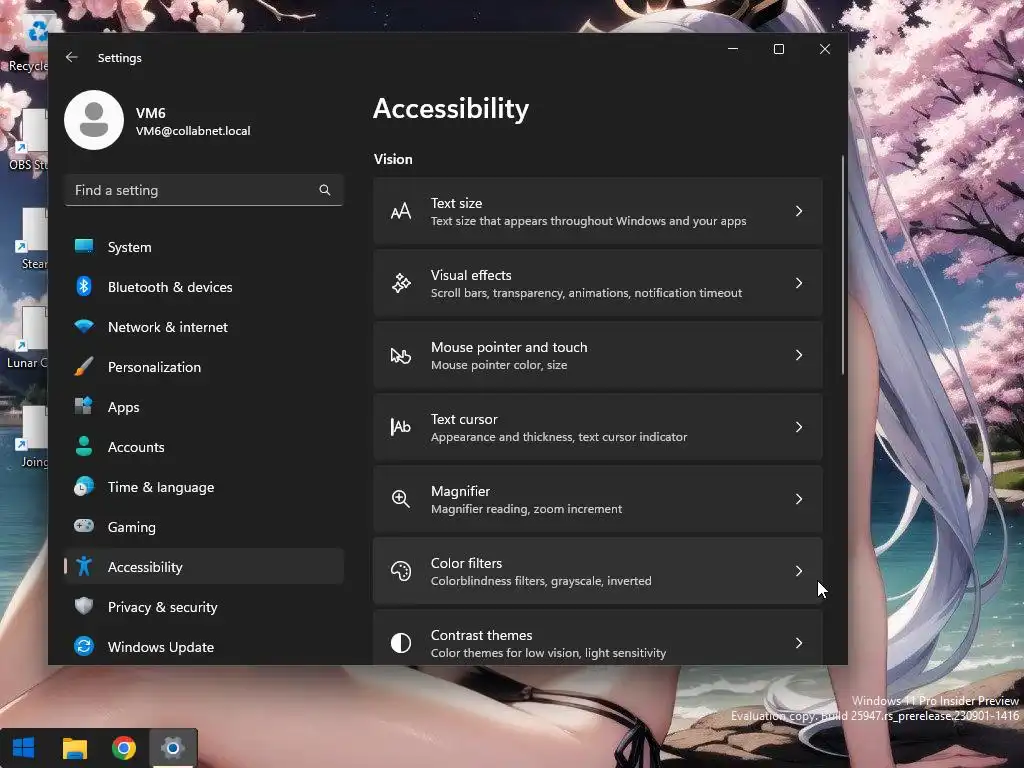Select Privacy & security in the sidebar
The width and height of the screenshot is (1024, 768).
pos(204,607)
